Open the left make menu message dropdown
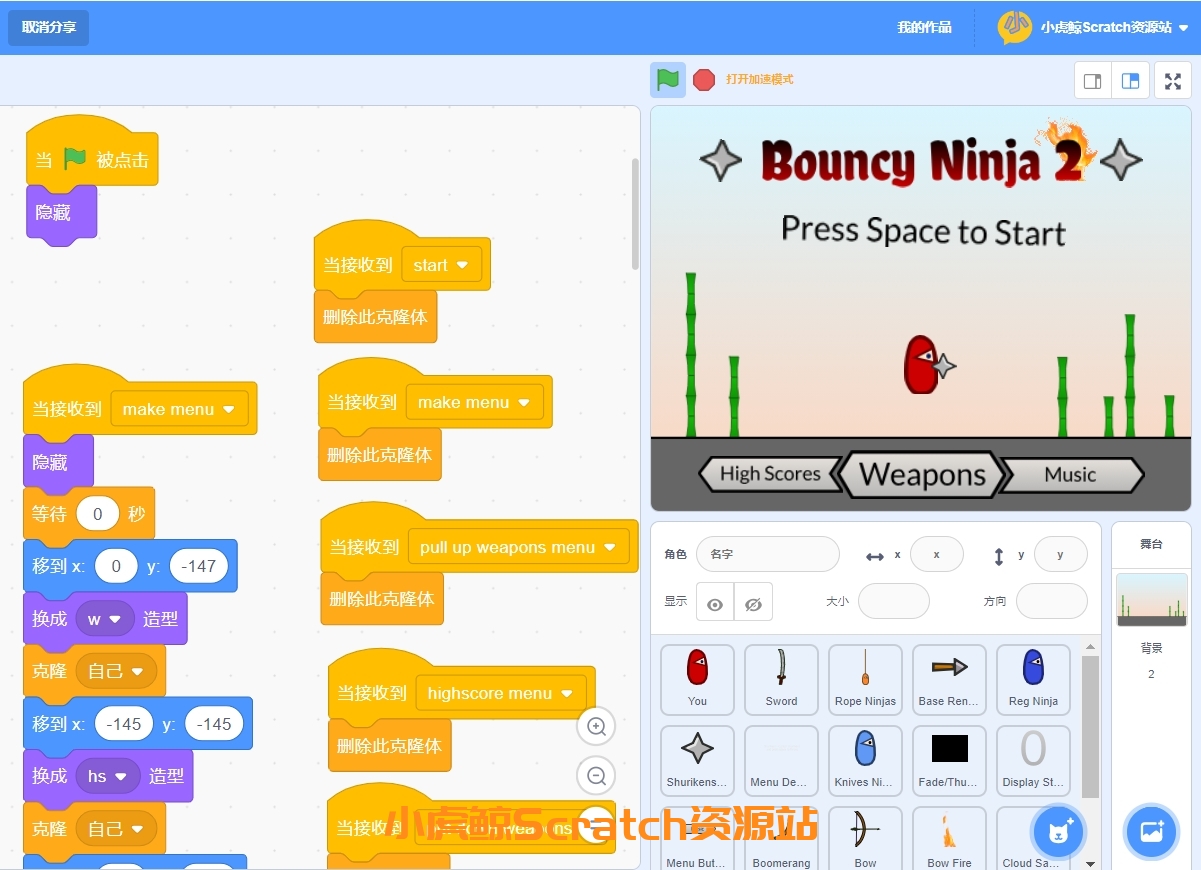Image resolution: width=1201 pixels, height=870 pixels. tap(179, 409)
